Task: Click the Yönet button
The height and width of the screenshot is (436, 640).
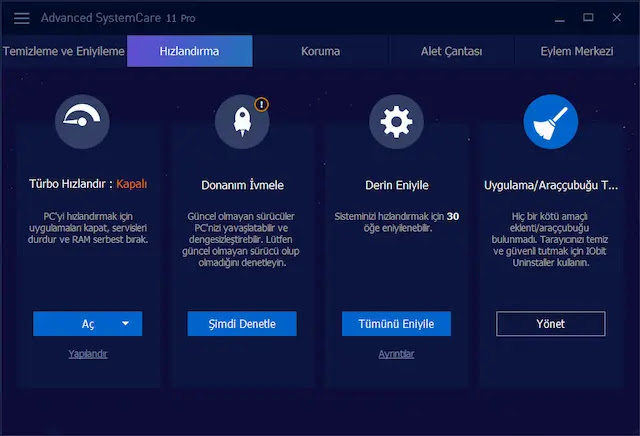Action: (551, 324)
